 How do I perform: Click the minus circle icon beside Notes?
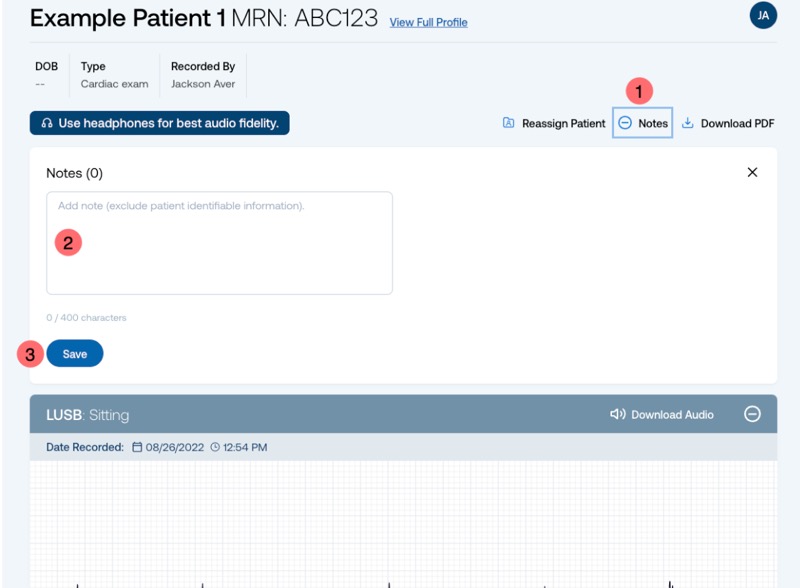coord(625,122)
